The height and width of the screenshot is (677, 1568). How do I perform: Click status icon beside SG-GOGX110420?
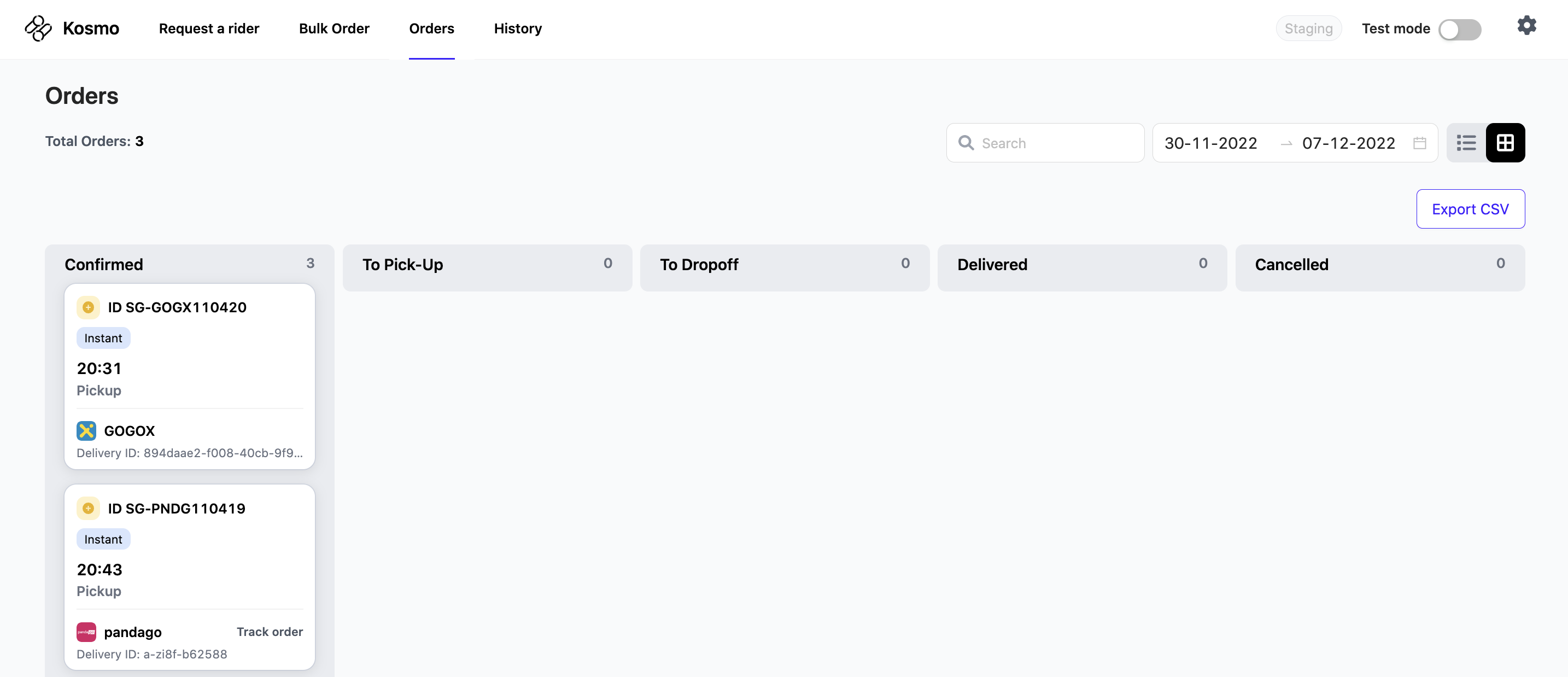(x=88, y=307)
